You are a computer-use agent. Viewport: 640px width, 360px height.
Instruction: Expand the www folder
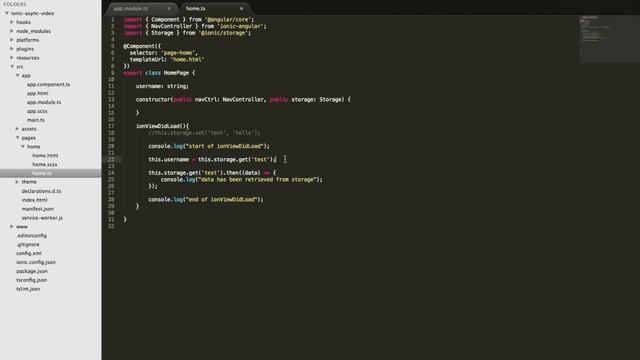click(12, 227)
